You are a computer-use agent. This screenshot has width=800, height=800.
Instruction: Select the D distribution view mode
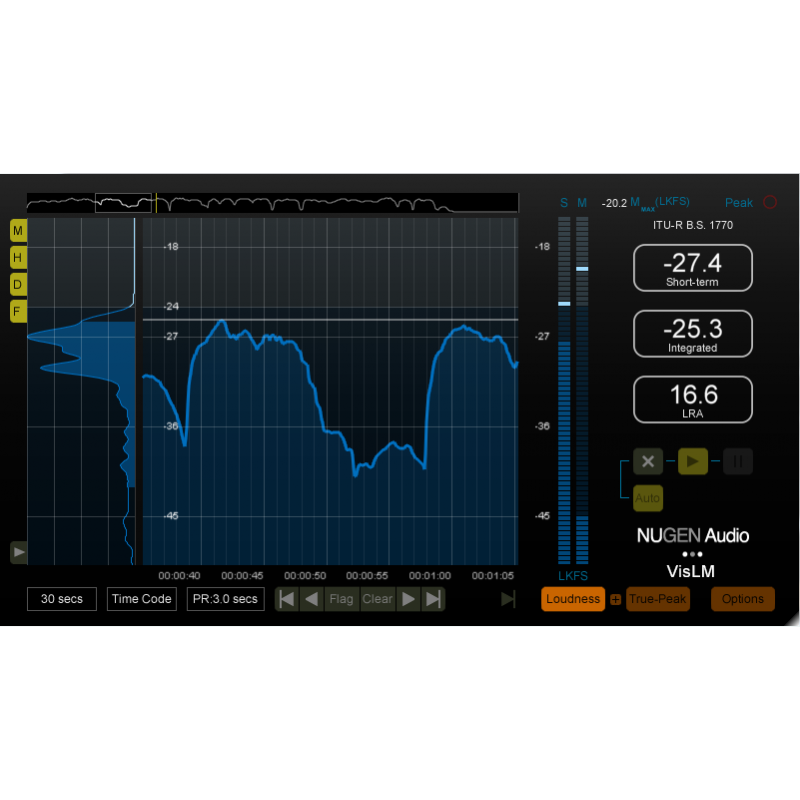(x=17, y=284)
